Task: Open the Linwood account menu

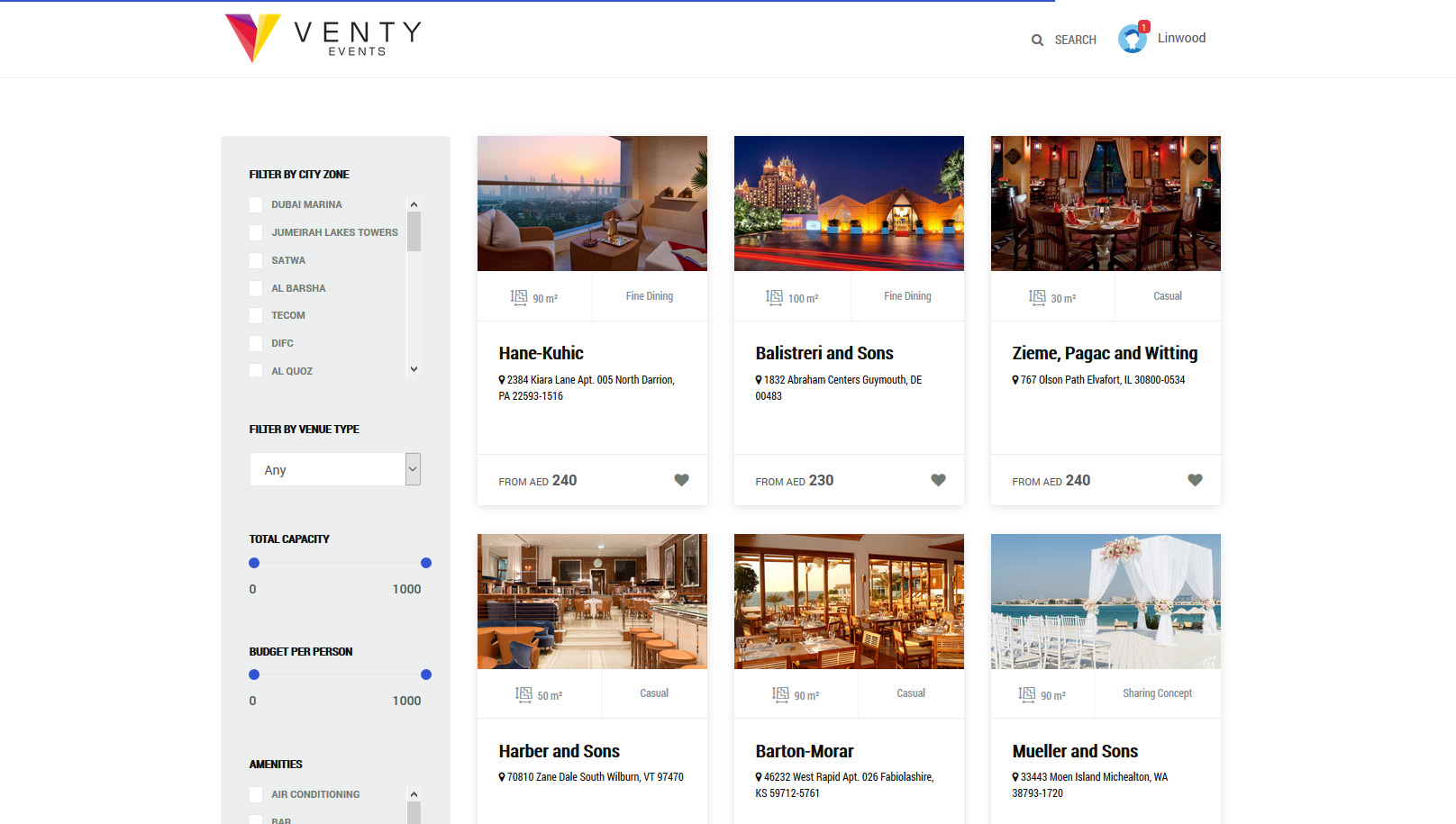Action: 1181,38
